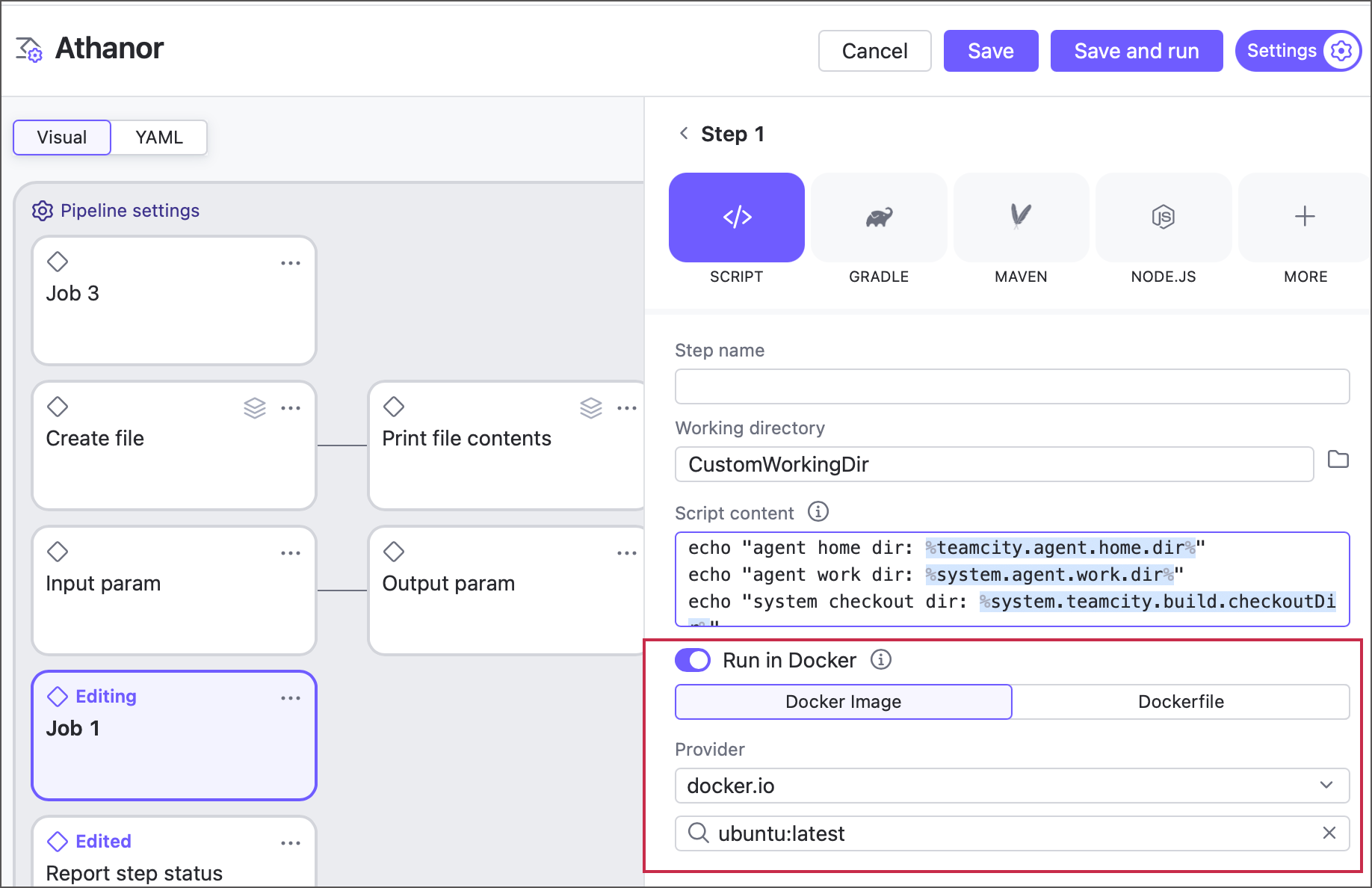Screen dimensions: 1372x888
Task: Switch to the YAML tab
Action: pyautogui.click(x=159, y=138)
